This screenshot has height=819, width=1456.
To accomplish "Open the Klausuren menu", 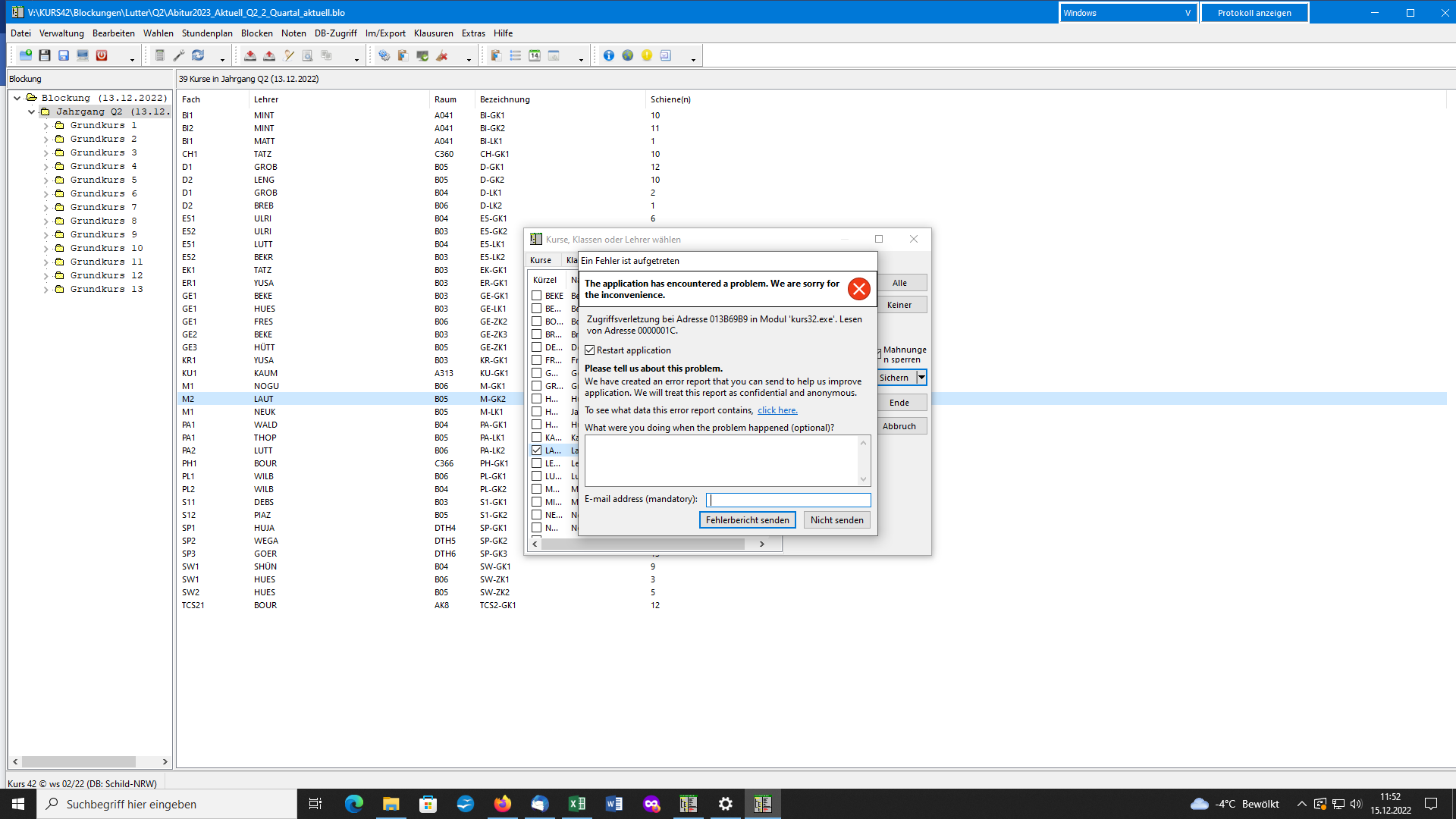I will 434,33.
